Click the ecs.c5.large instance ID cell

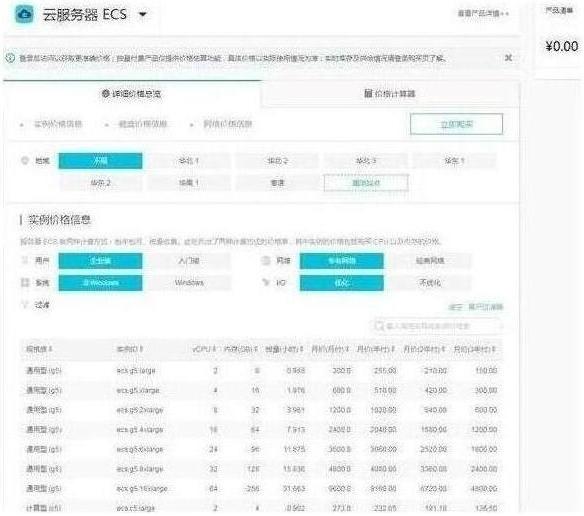(135, 508)
